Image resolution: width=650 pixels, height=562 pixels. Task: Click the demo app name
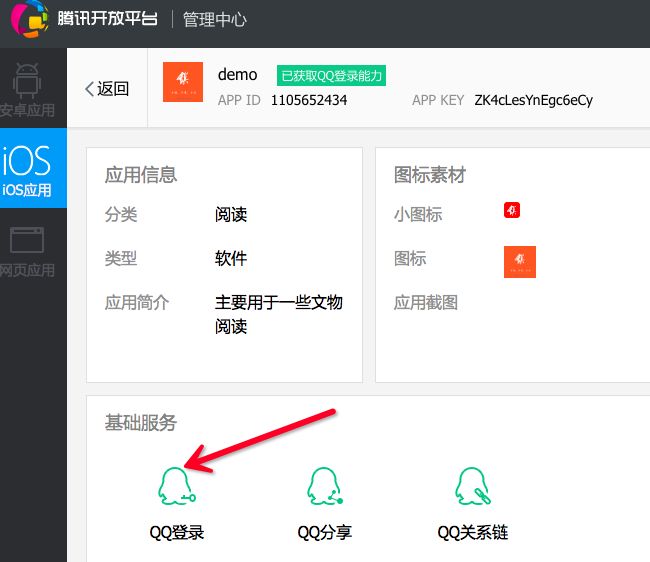[x=238, y=75]
